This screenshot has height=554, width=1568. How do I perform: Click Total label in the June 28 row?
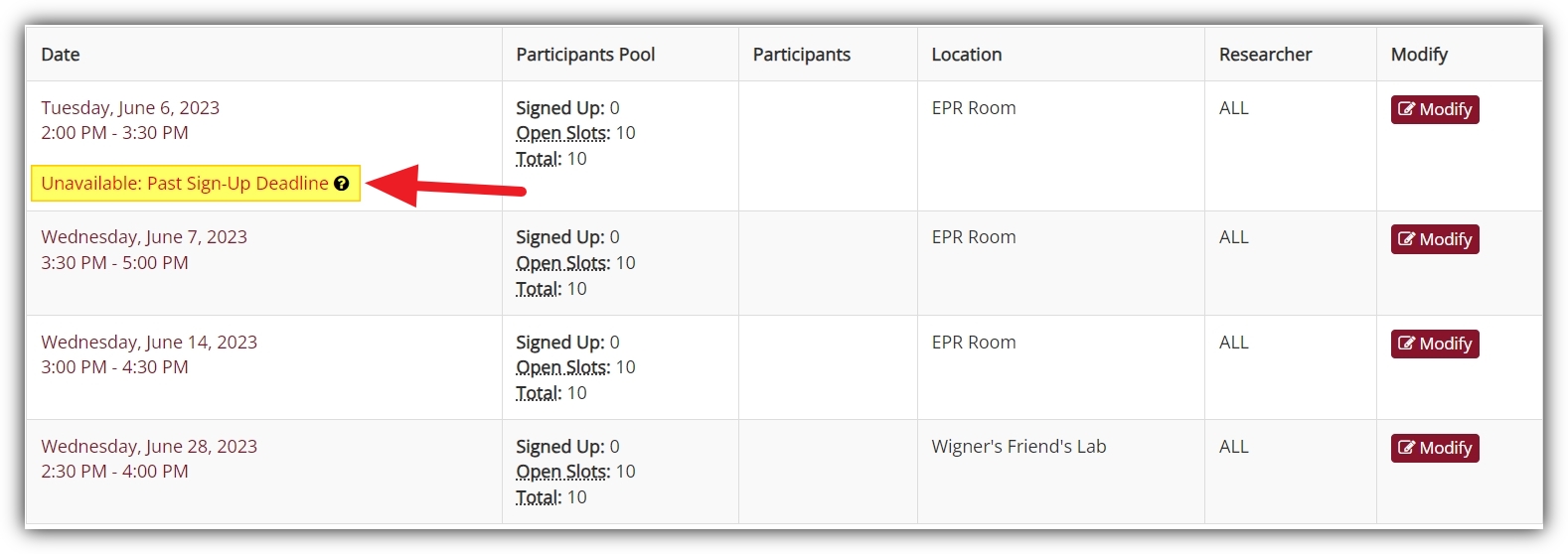tap(539, 497)
